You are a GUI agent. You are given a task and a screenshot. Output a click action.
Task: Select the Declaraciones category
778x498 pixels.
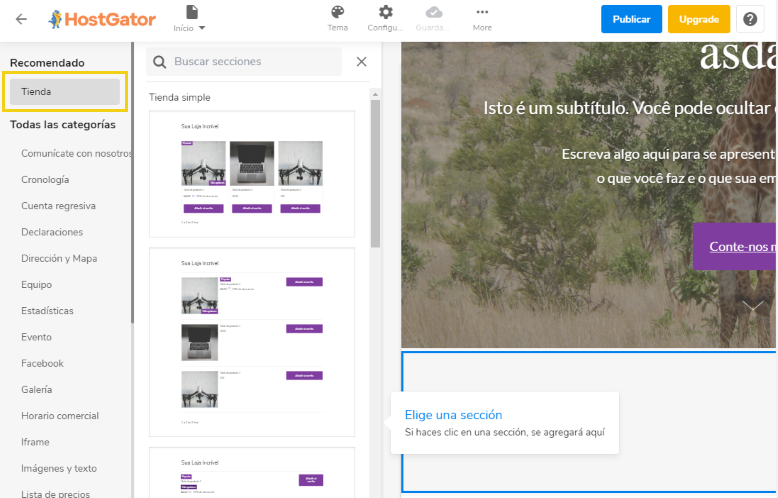[52, 232]
